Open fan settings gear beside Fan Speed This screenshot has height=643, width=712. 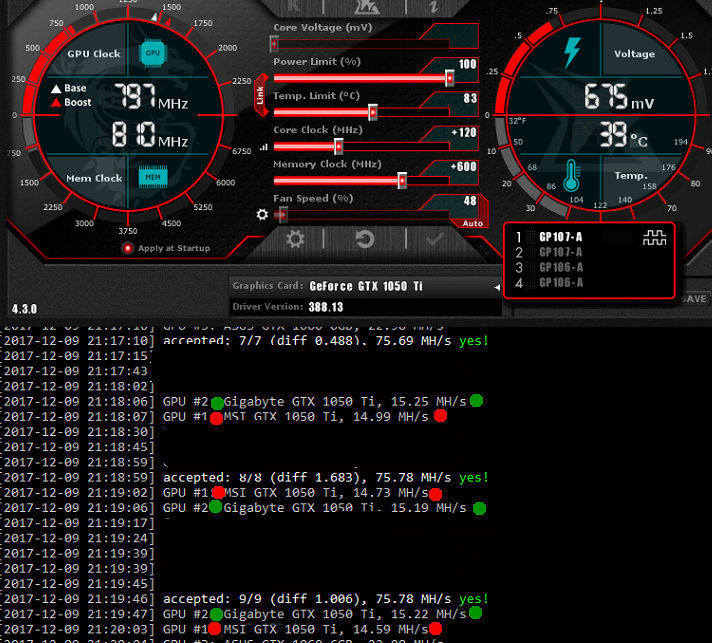point(262,214)
